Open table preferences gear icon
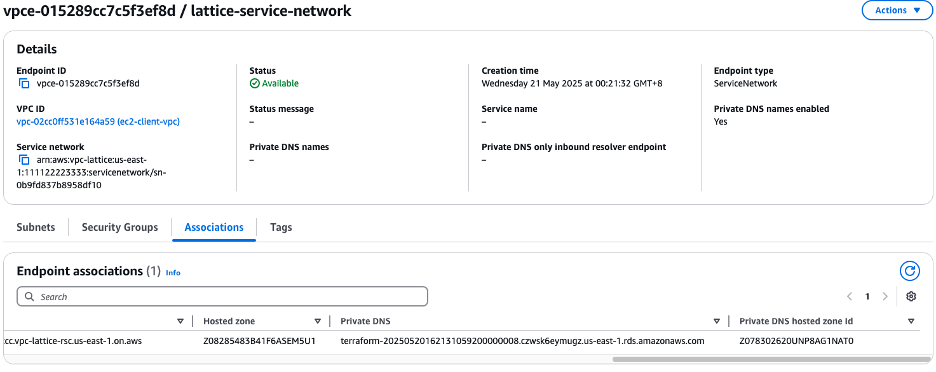The height and width of the screenshot is (372, 936). coord(911,296)
